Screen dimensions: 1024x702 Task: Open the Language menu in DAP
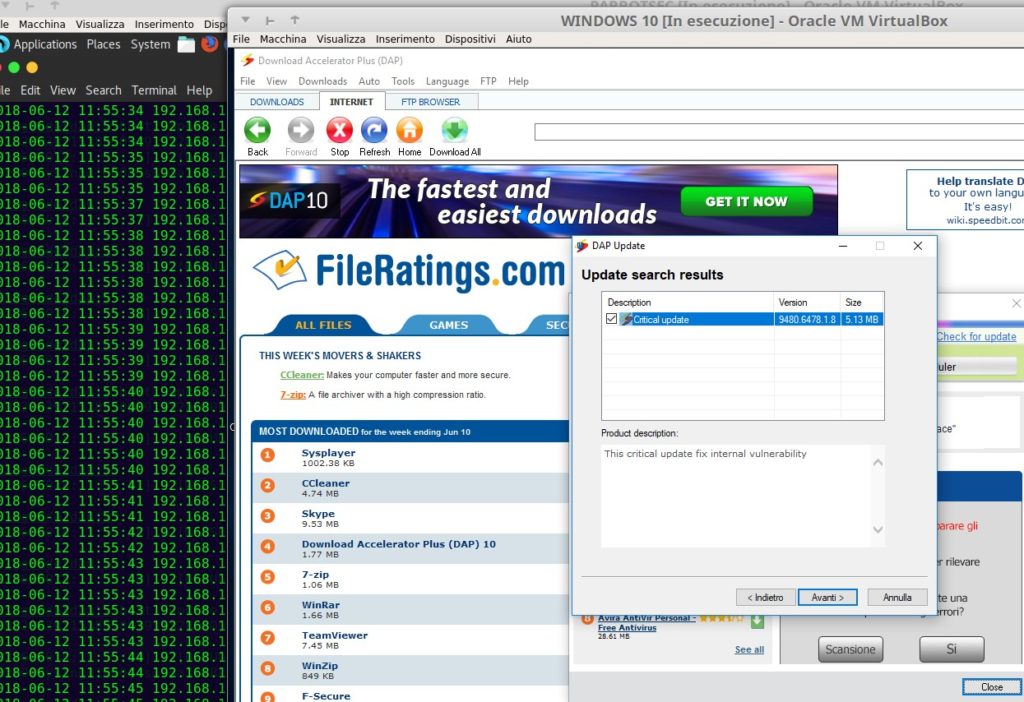[447, 82]
